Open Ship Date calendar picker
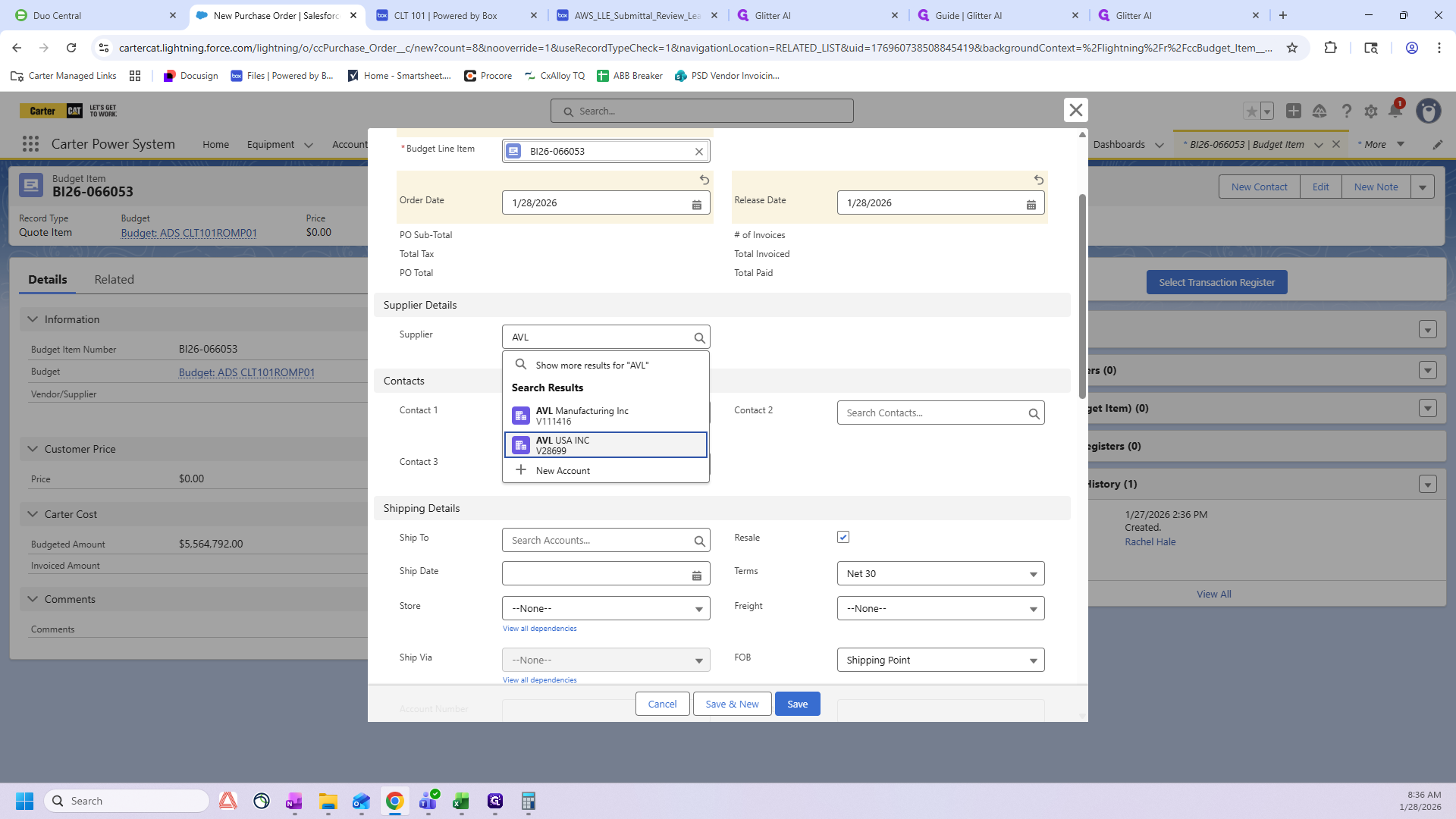Image resolution: width=1456 pixels, height=819 pixels. (696, 576)
